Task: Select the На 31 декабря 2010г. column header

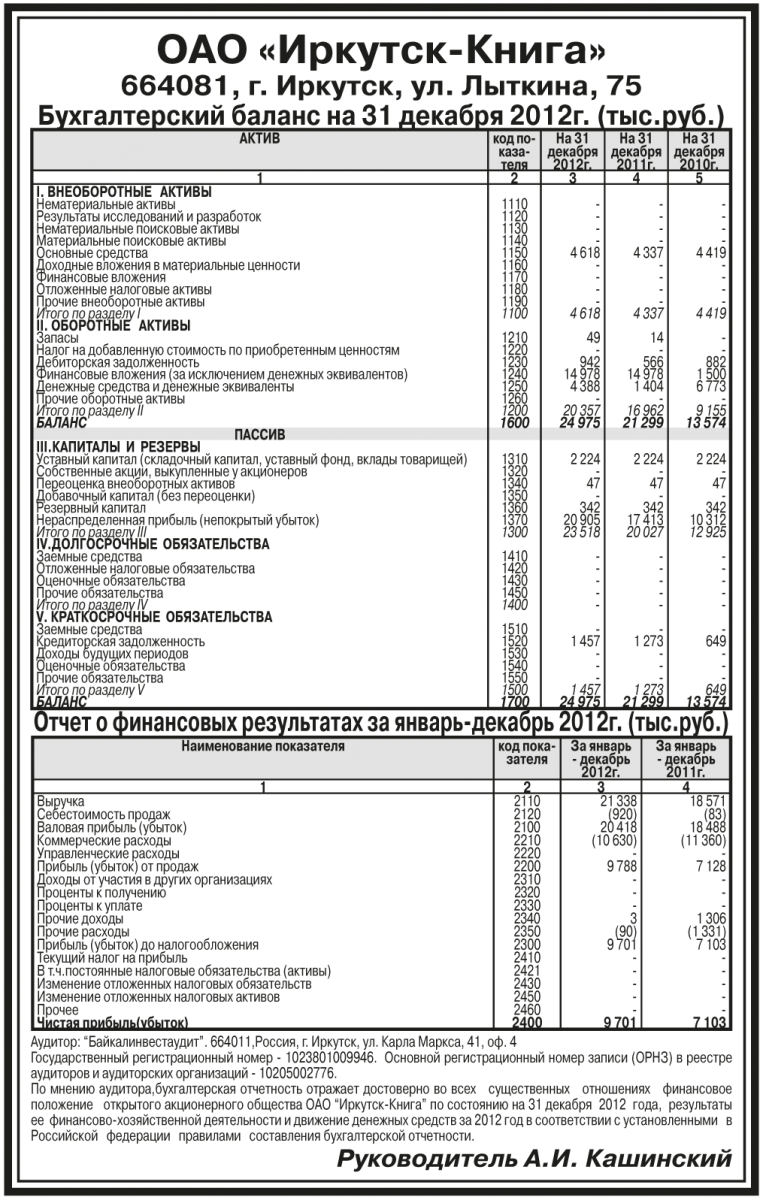Action: click(x=699, y=149)
